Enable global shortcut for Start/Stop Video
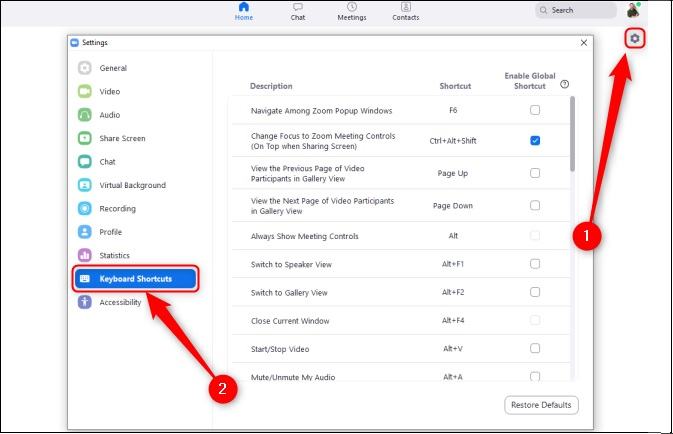The width and height of the screenshot is (673, 434). (x=535, y=348)
